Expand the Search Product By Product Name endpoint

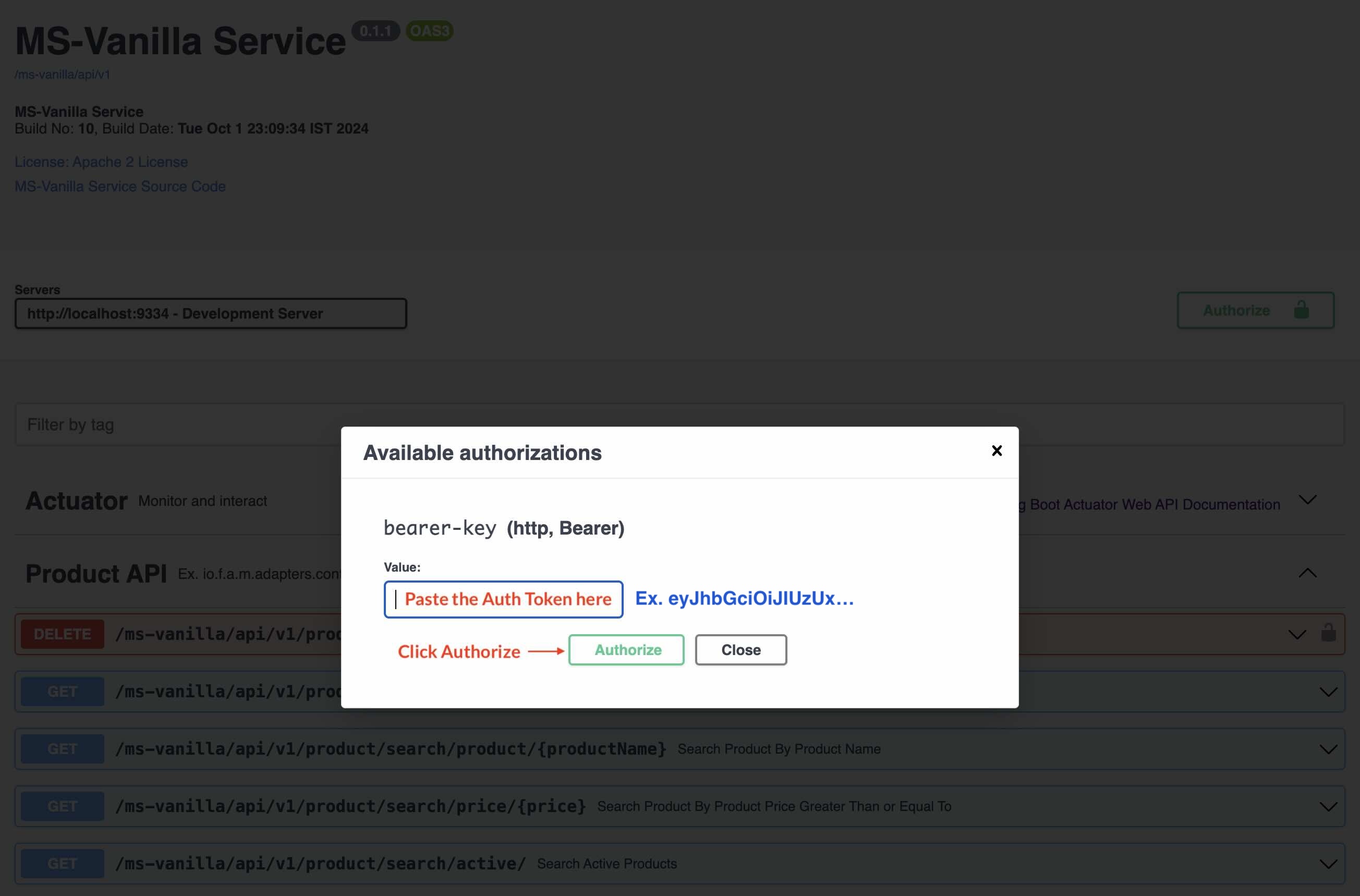pos(1328,749)
